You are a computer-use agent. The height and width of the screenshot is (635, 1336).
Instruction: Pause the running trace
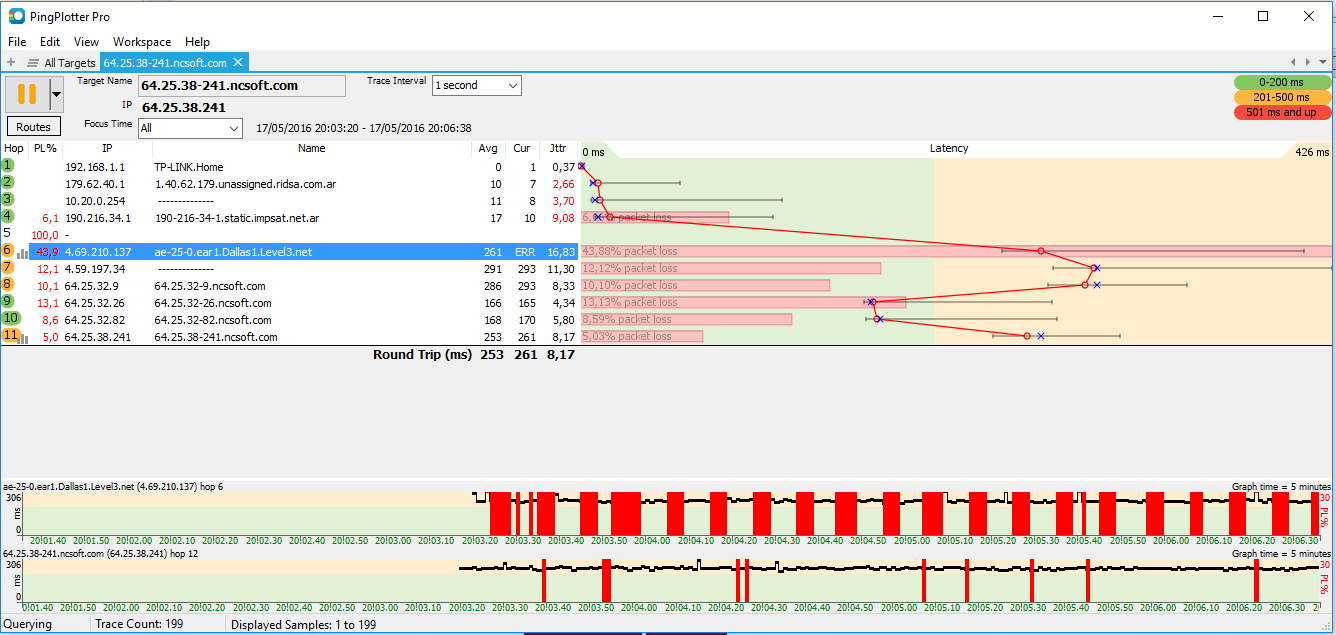(27, 95)
